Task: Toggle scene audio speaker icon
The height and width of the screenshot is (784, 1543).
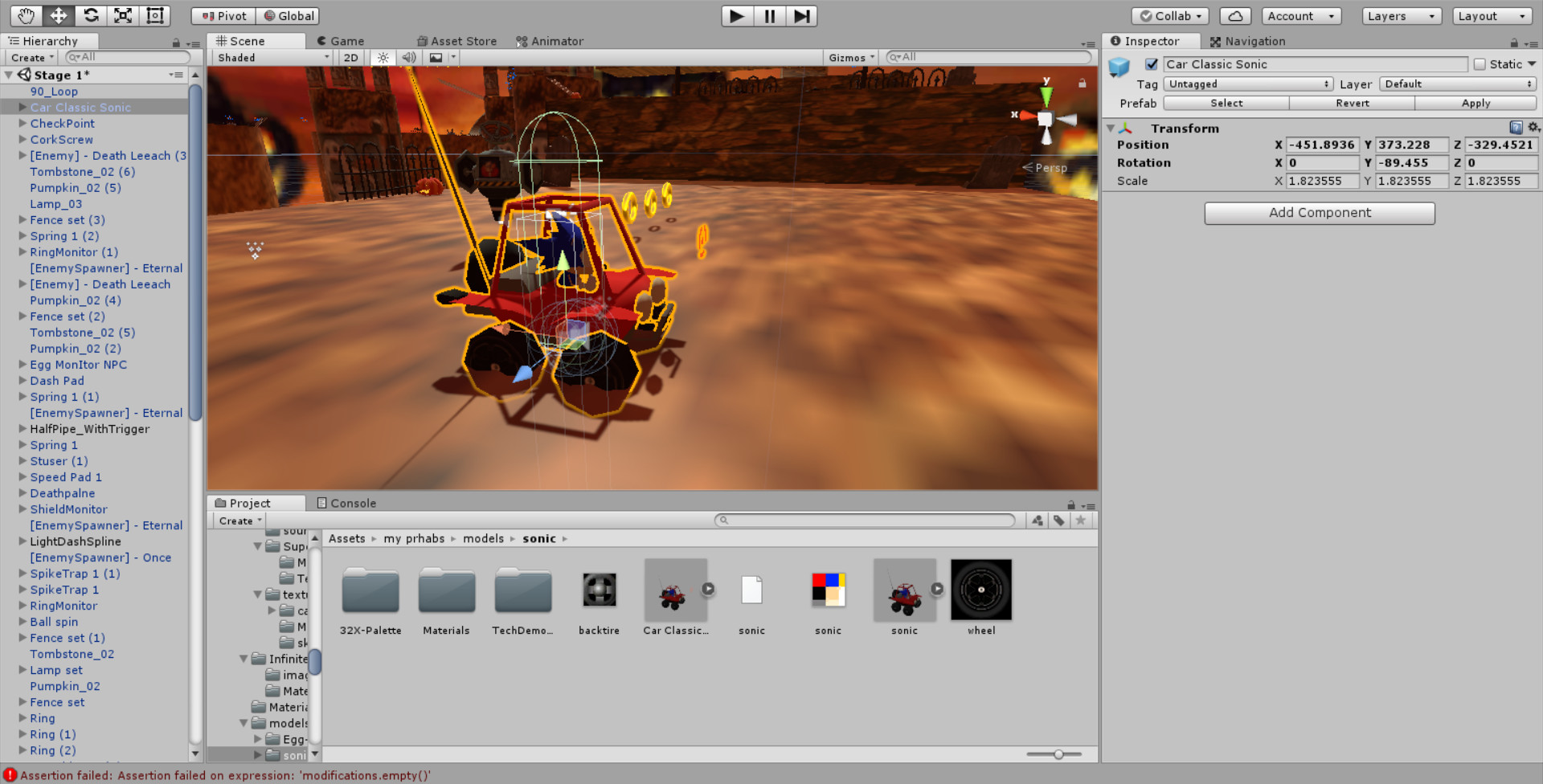Action: 409,58
